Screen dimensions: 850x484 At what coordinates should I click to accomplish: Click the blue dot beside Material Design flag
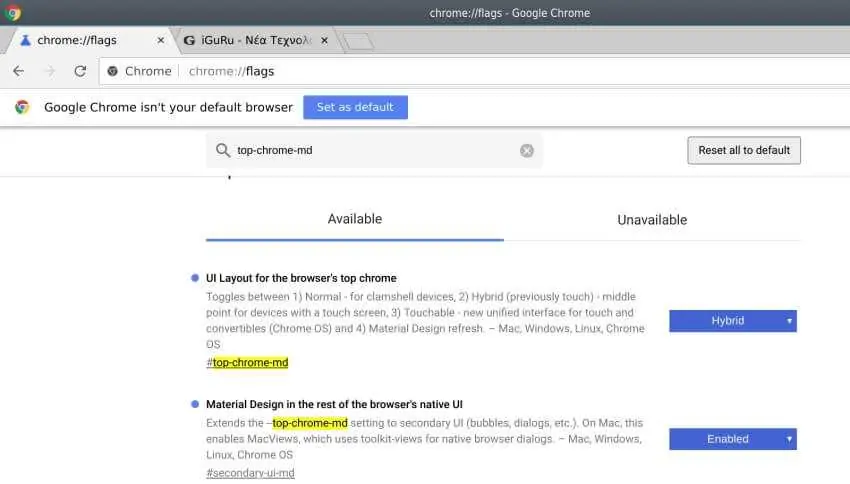pyautogui.click(x=195, y=404)
